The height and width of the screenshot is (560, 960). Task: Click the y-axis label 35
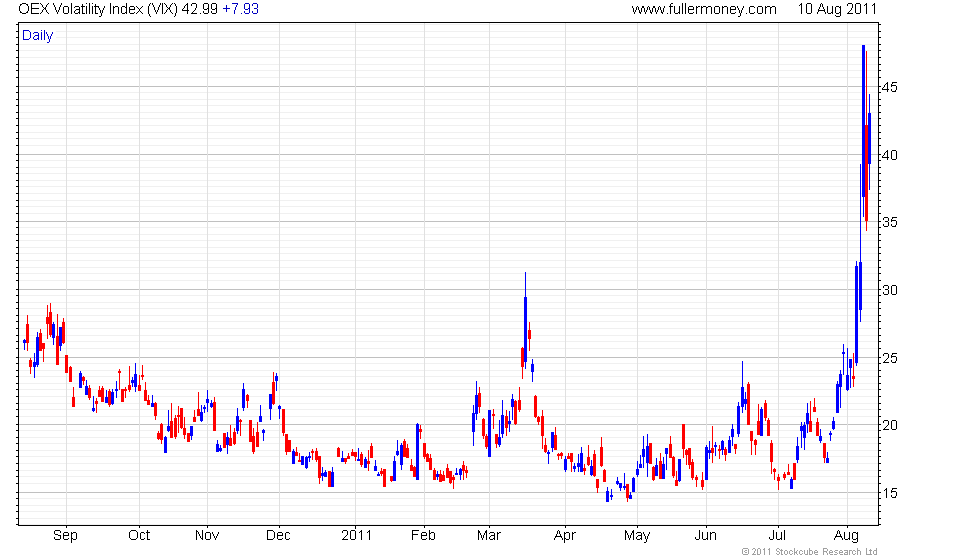pyautogui.click(x=890, y=222)
